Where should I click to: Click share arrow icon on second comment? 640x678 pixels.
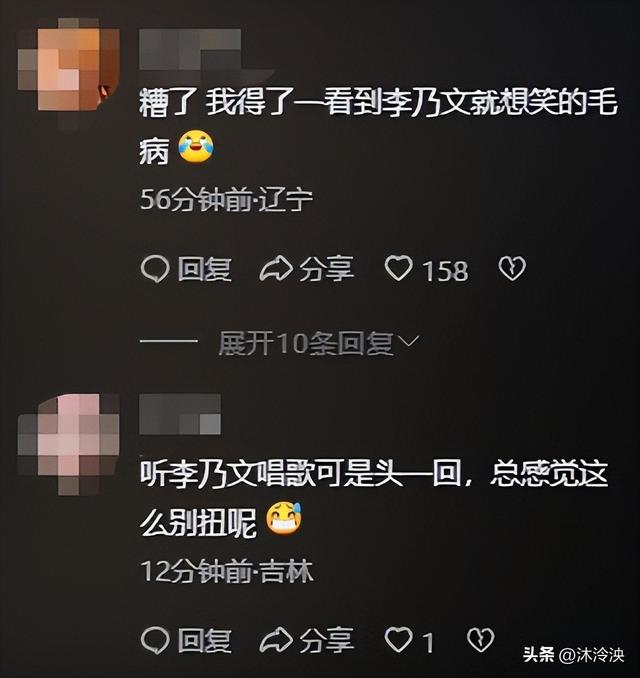click(275, 640)
